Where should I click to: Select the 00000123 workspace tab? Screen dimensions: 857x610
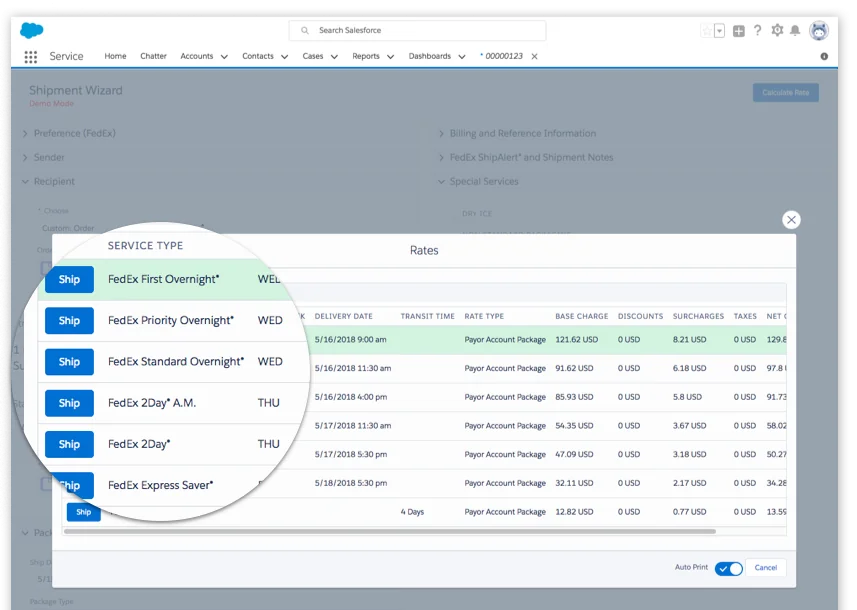tap(504, 56)
